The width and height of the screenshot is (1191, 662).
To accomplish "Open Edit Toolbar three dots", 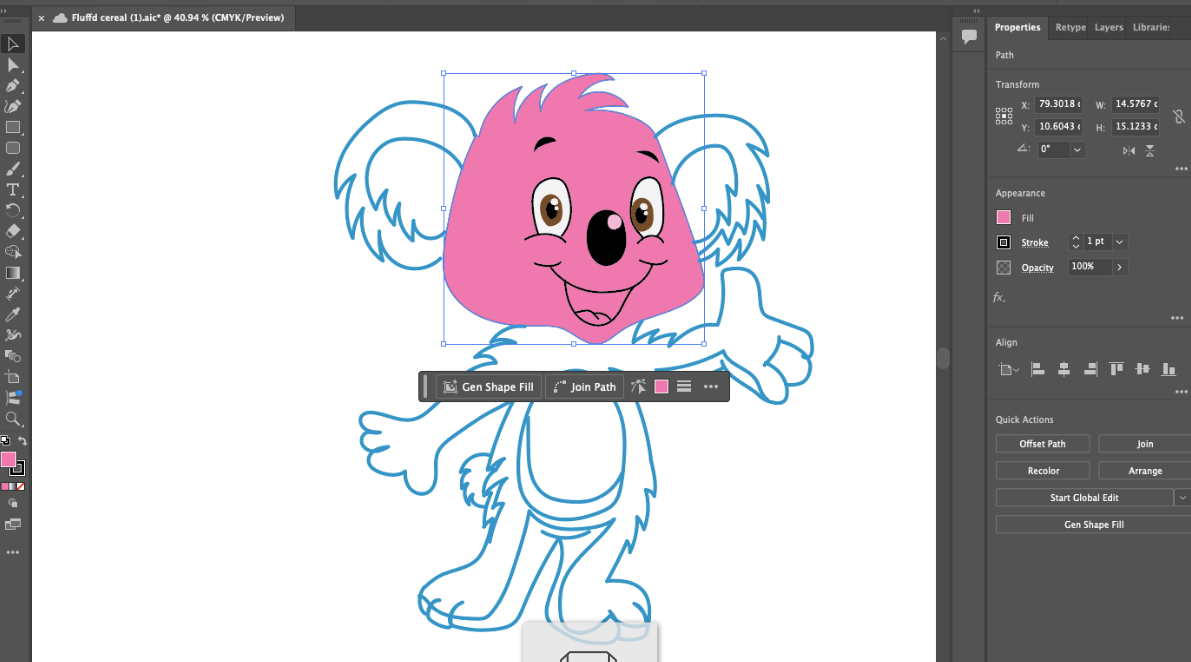I will pyautogui.click(x=13, y=553).
